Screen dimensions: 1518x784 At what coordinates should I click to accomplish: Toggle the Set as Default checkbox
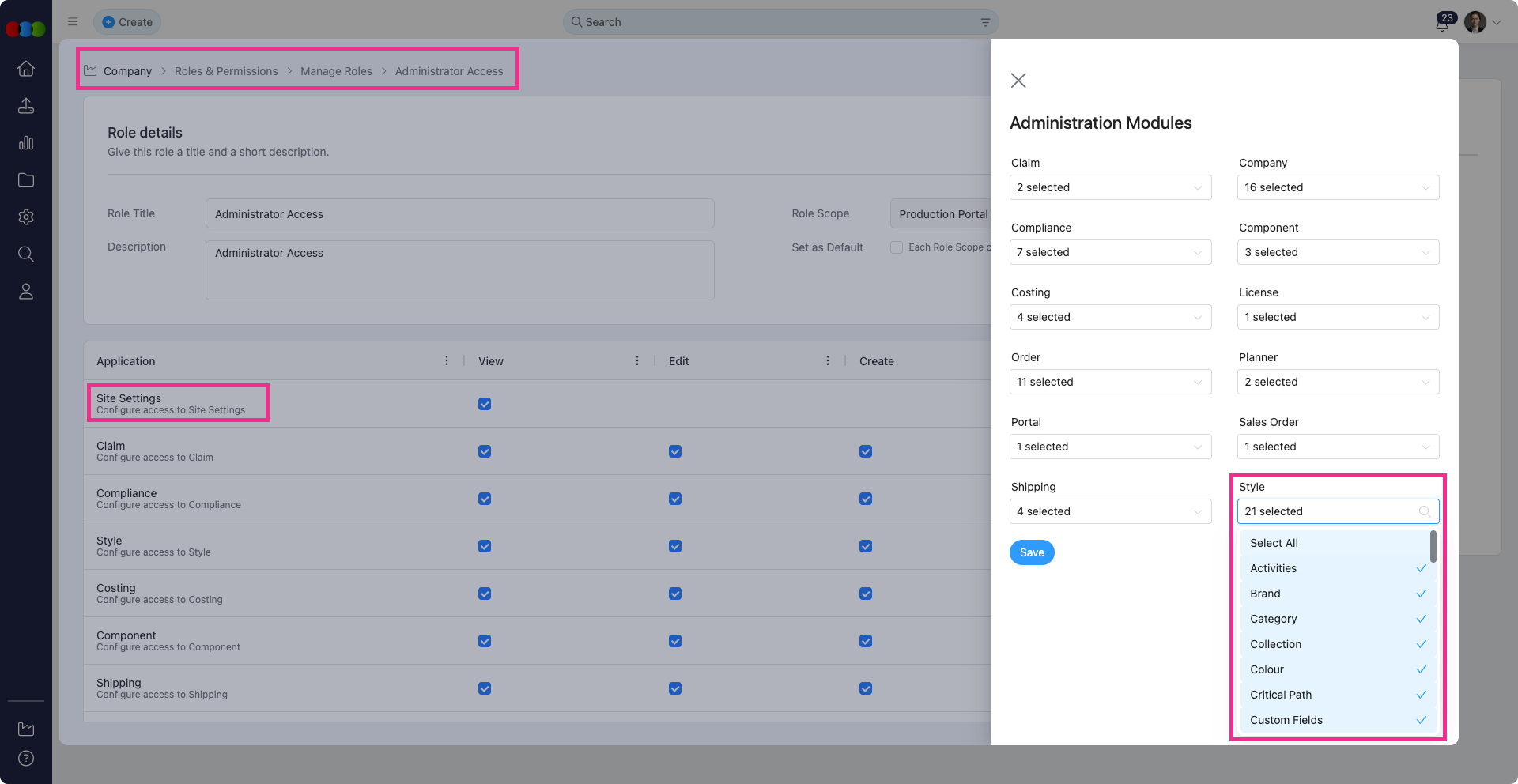pyautogui.click(x=897, y=247)
